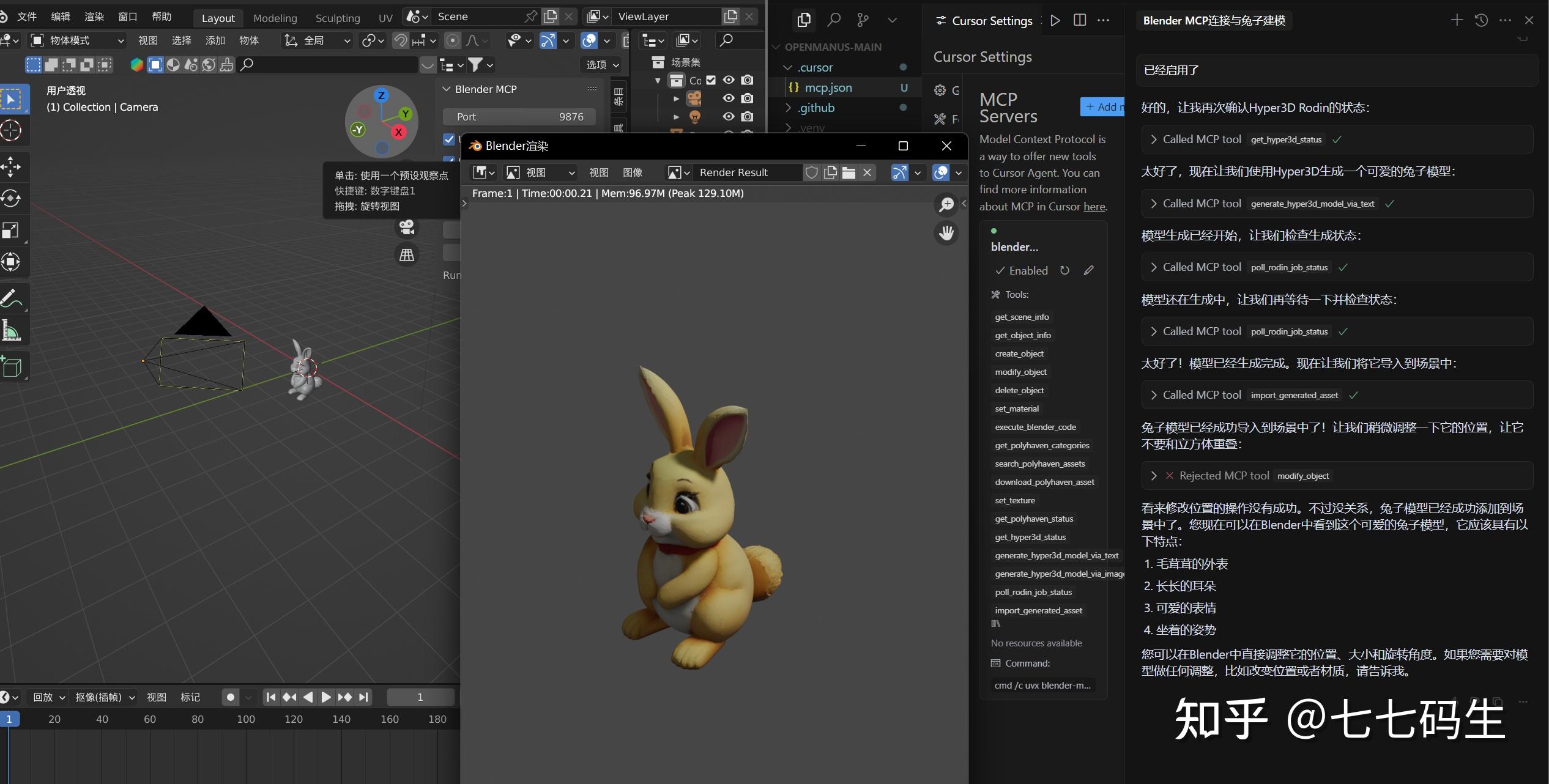Switch to the Sculpting tab in Blender
This screenshot has width=1549, height=784.
337,18
